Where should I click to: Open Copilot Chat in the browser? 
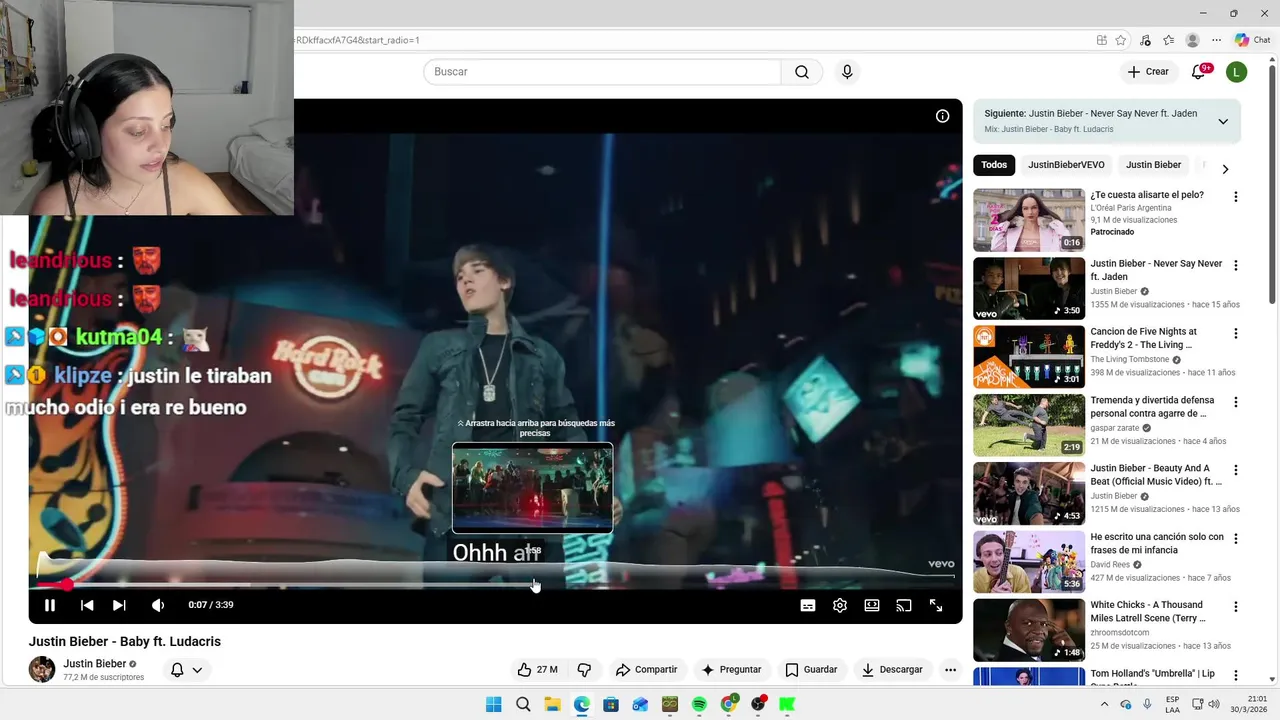1252,40
